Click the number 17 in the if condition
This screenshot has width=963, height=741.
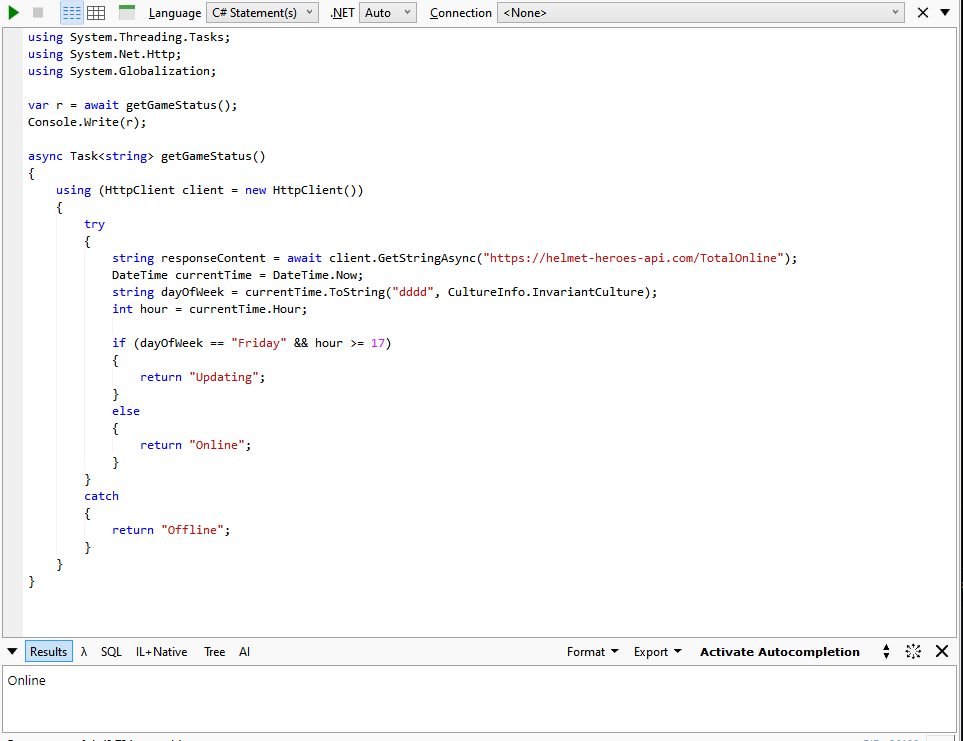pyautogui.click(x=378, y=343)
